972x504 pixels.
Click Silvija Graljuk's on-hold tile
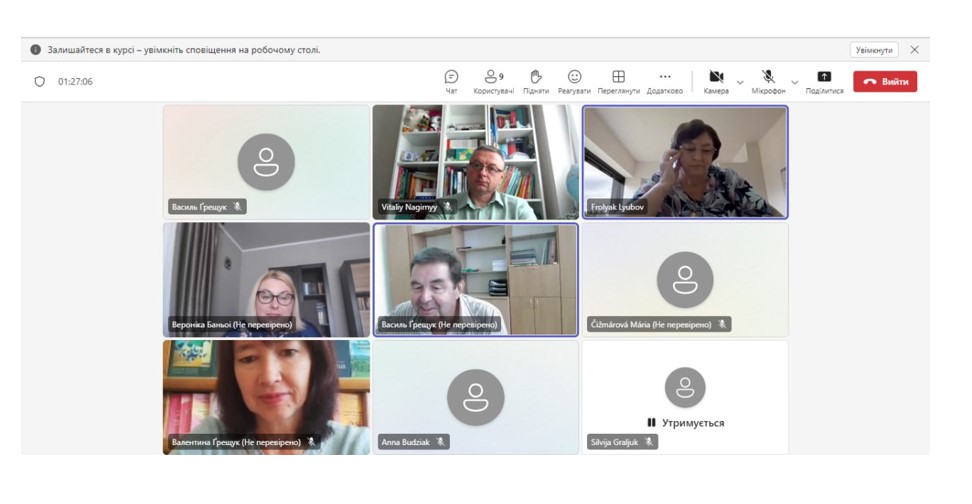click(x=685, y=397)
